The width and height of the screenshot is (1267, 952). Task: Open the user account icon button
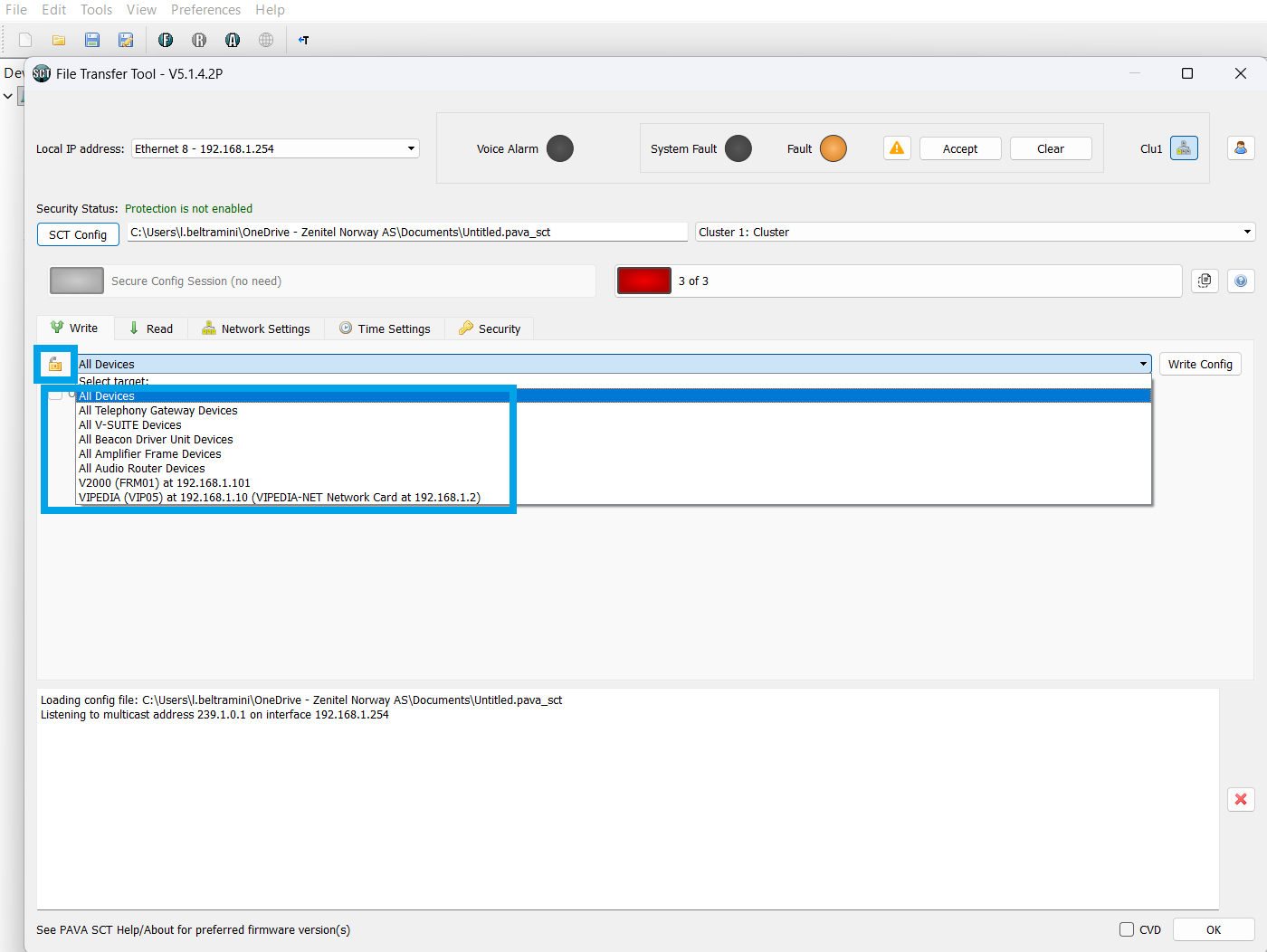click(1241, 148)
